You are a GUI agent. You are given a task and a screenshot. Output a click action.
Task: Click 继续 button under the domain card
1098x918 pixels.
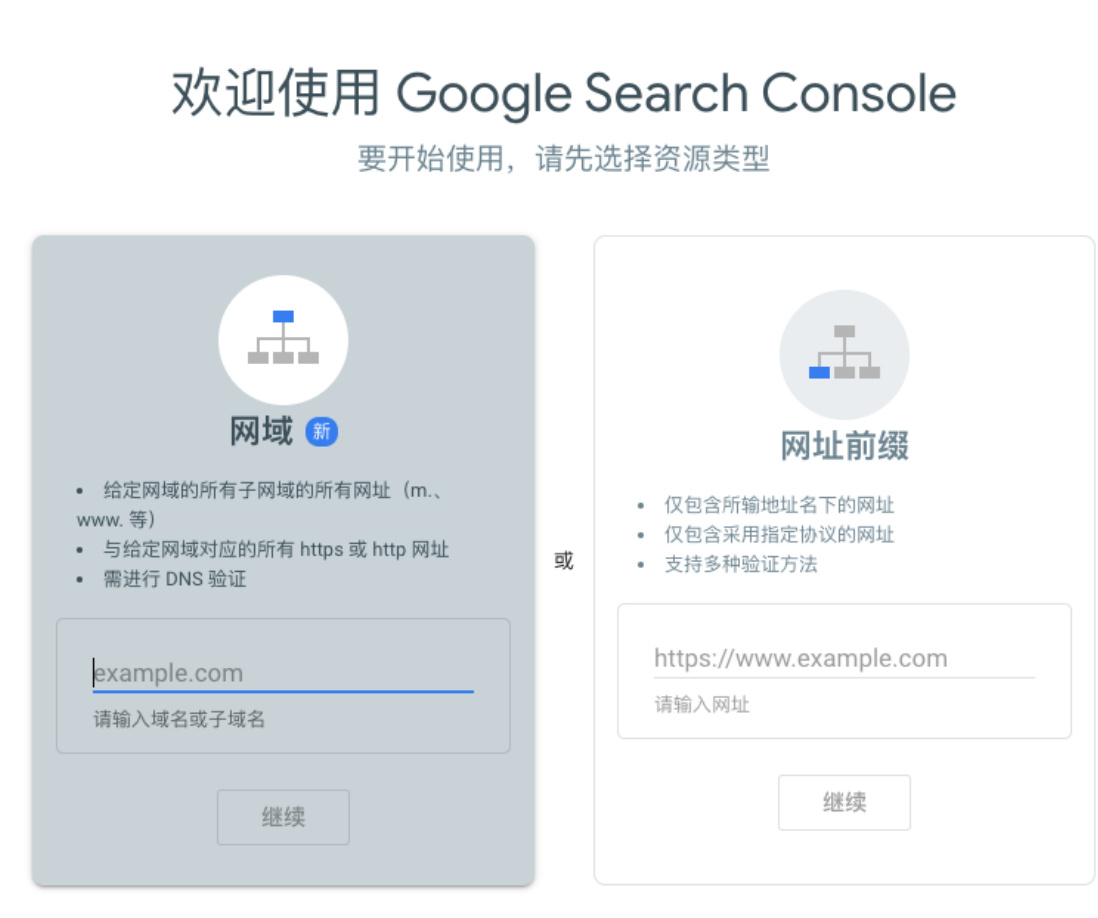283,817
